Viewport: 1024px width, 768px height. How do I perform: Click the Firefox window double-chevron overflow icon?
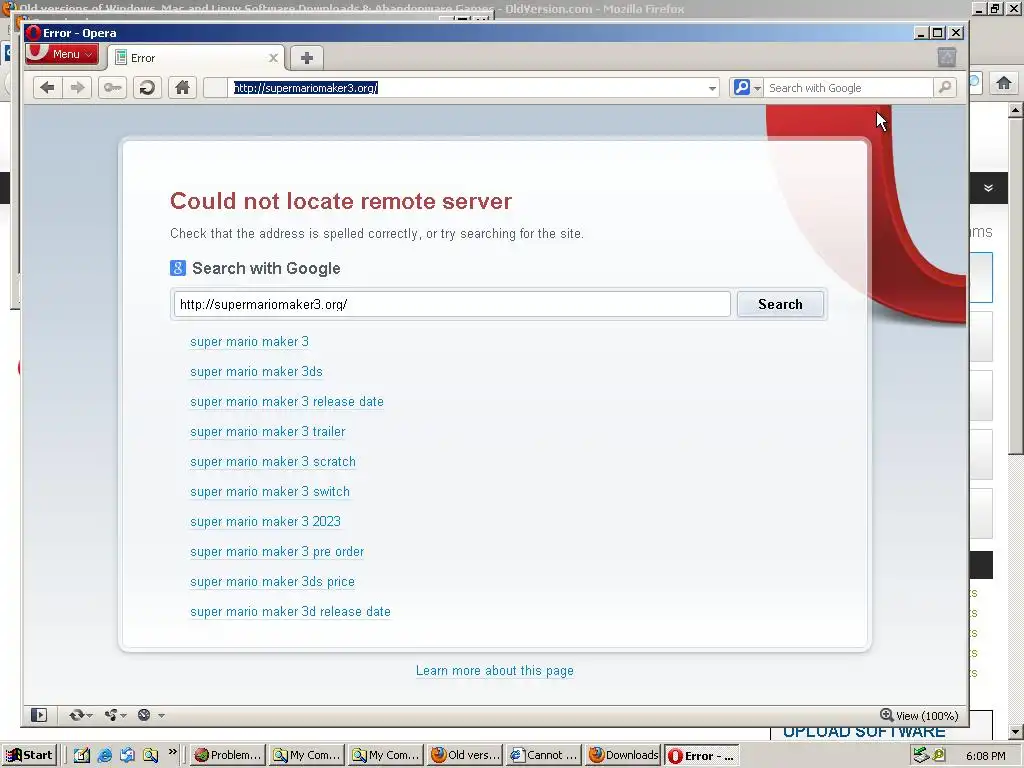coord(988,188)
